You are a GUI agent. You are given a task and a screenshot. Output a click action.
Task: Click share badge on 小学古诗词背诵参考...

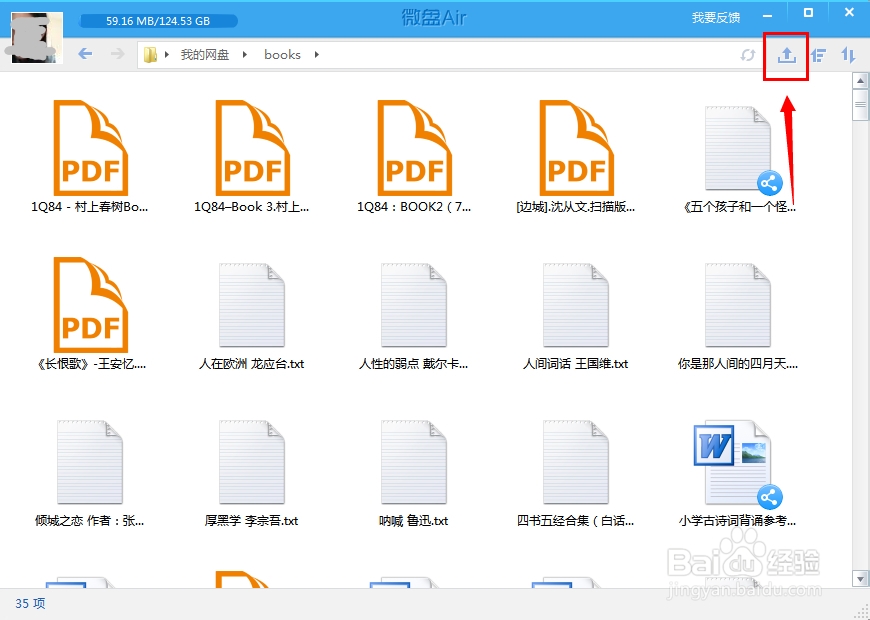coord(770,497)
